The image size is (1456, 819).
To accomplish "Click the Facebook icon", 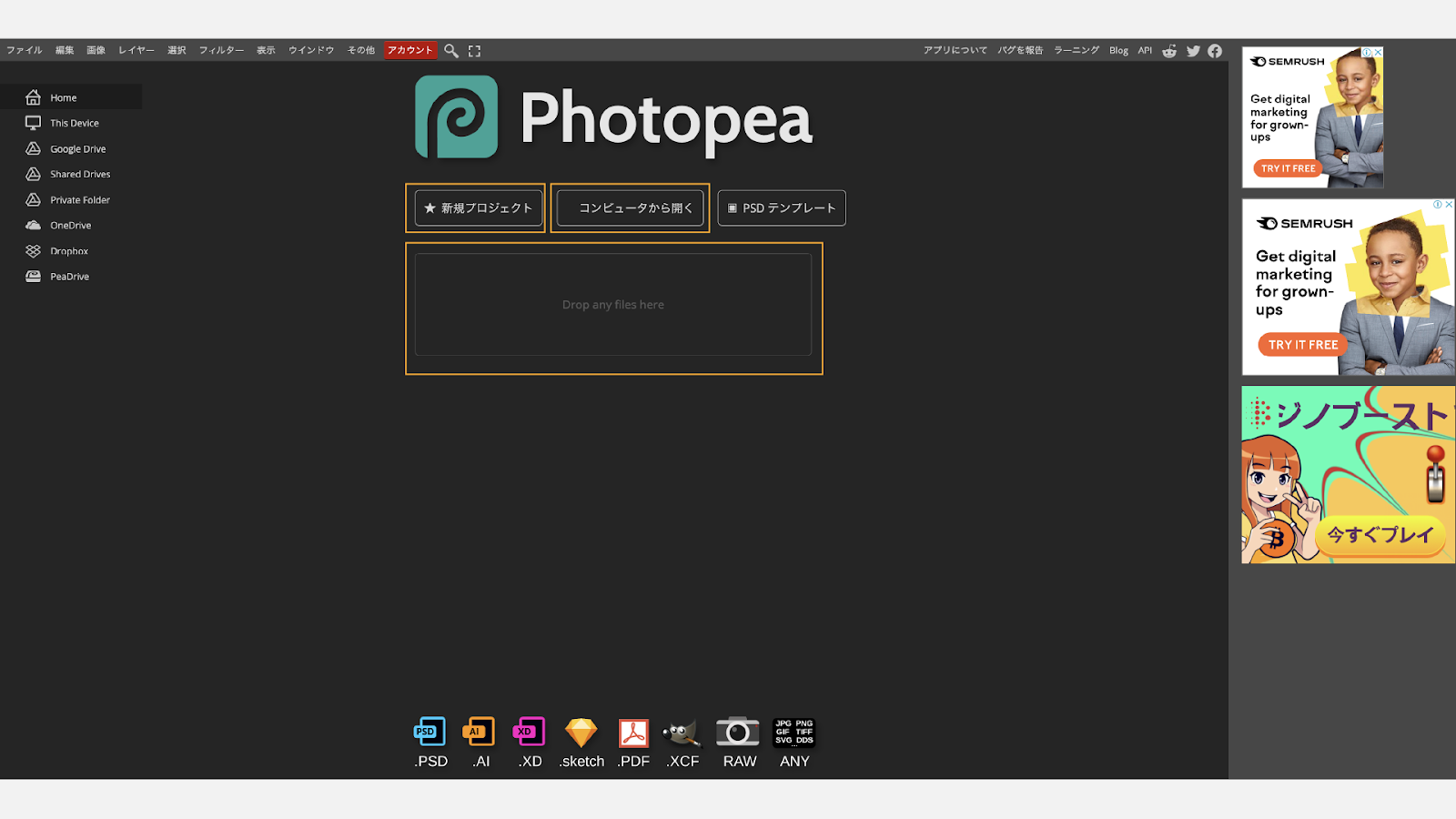I will (1215, 51).
